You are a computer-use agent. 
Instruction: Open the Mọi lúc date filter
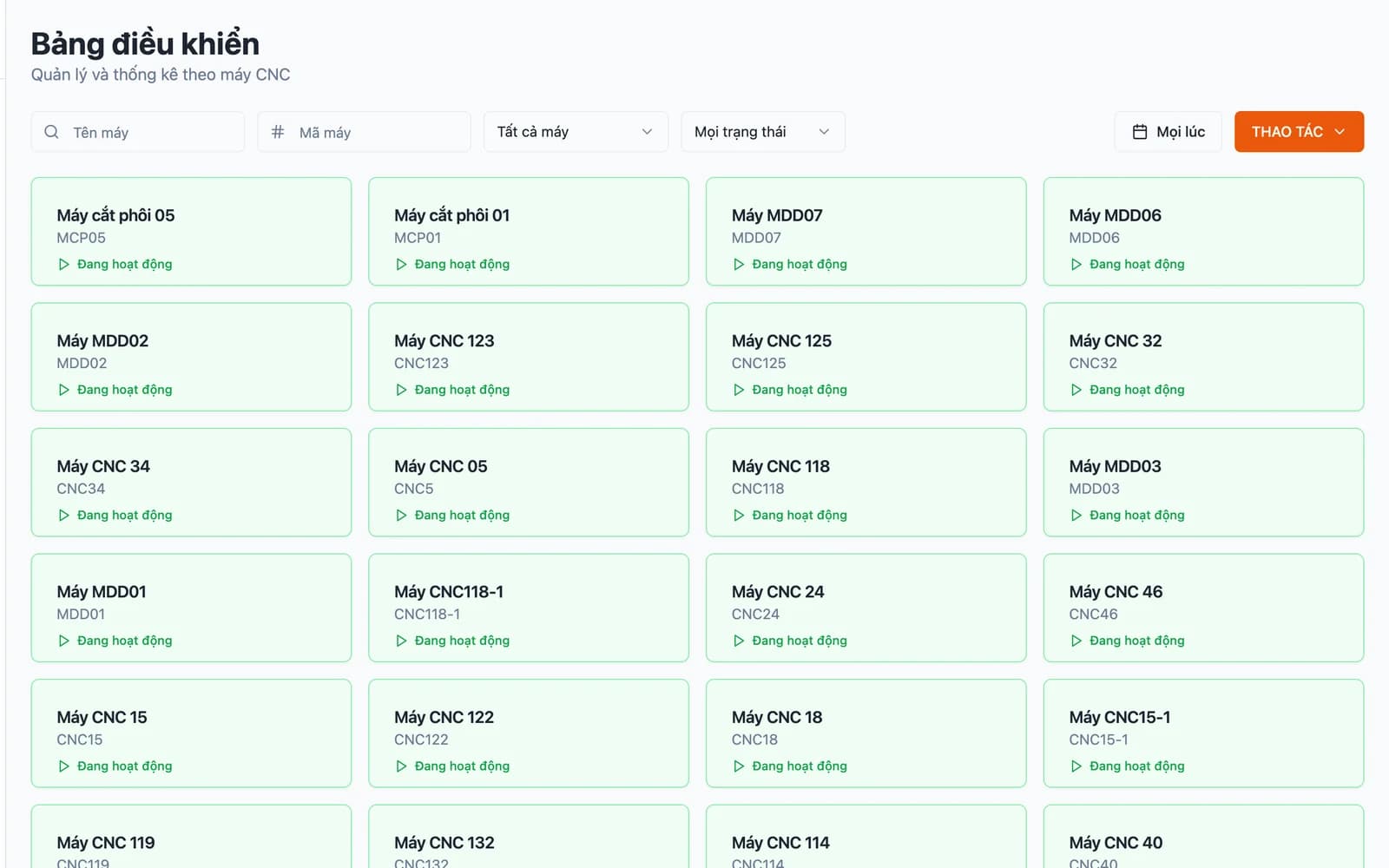pyautogui.click(x=1168, y=132)
